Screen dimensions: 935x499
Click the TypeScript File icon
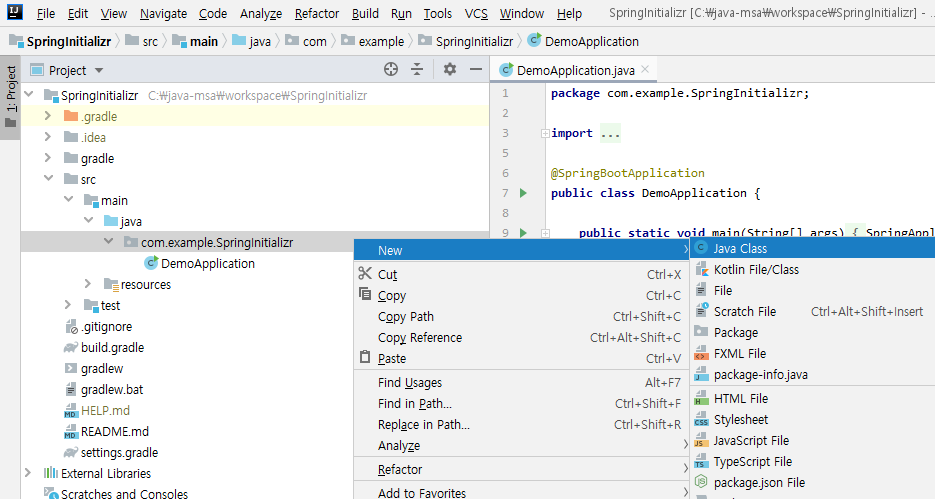tap(701, 461)
